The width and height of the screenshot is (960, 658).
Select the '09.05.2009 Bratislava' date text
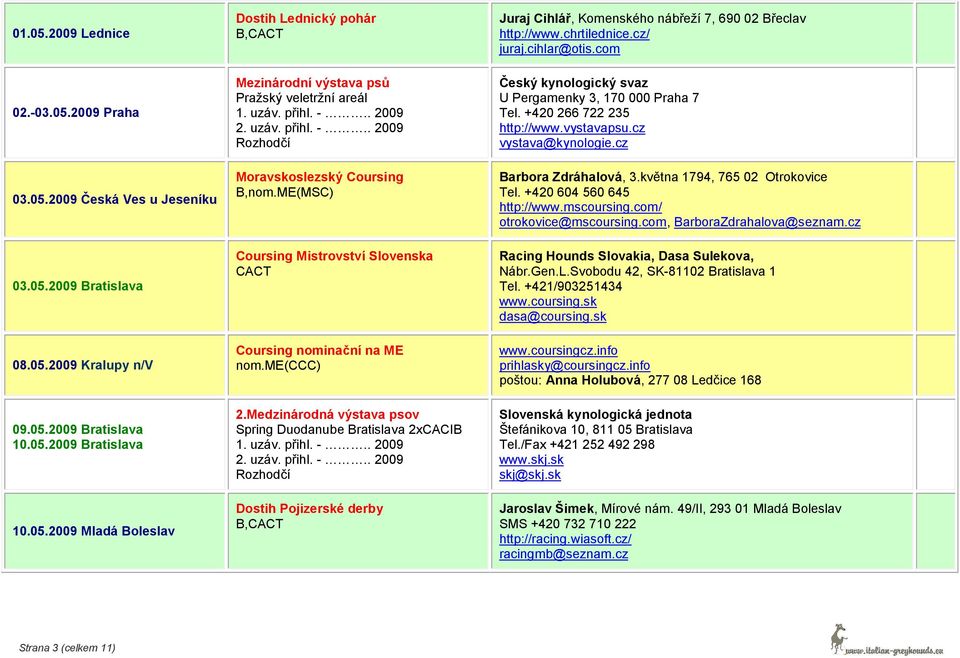pos(78,430)
